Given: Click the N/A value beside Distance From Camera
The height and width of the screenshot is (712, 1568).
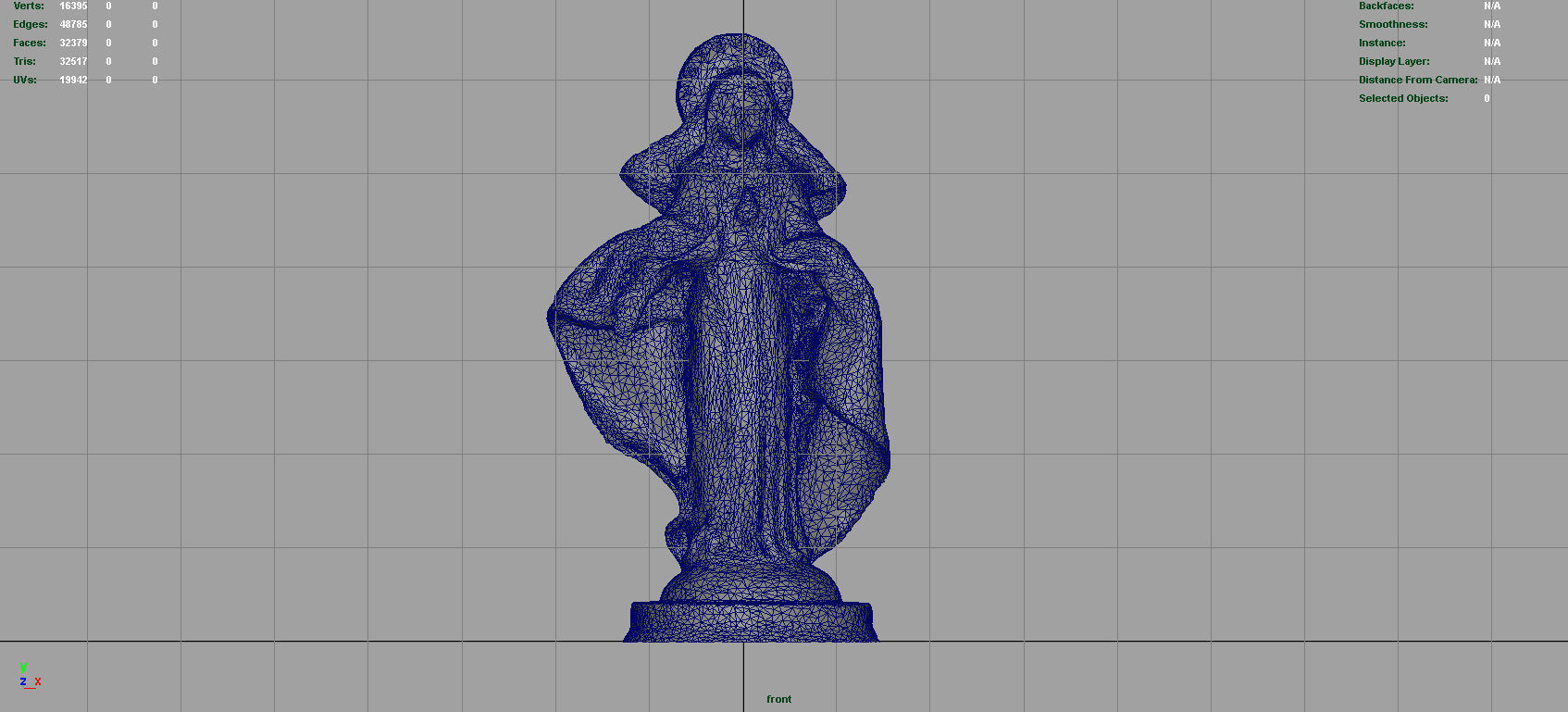Looking at the screenshot, I should click(1492, 80).
